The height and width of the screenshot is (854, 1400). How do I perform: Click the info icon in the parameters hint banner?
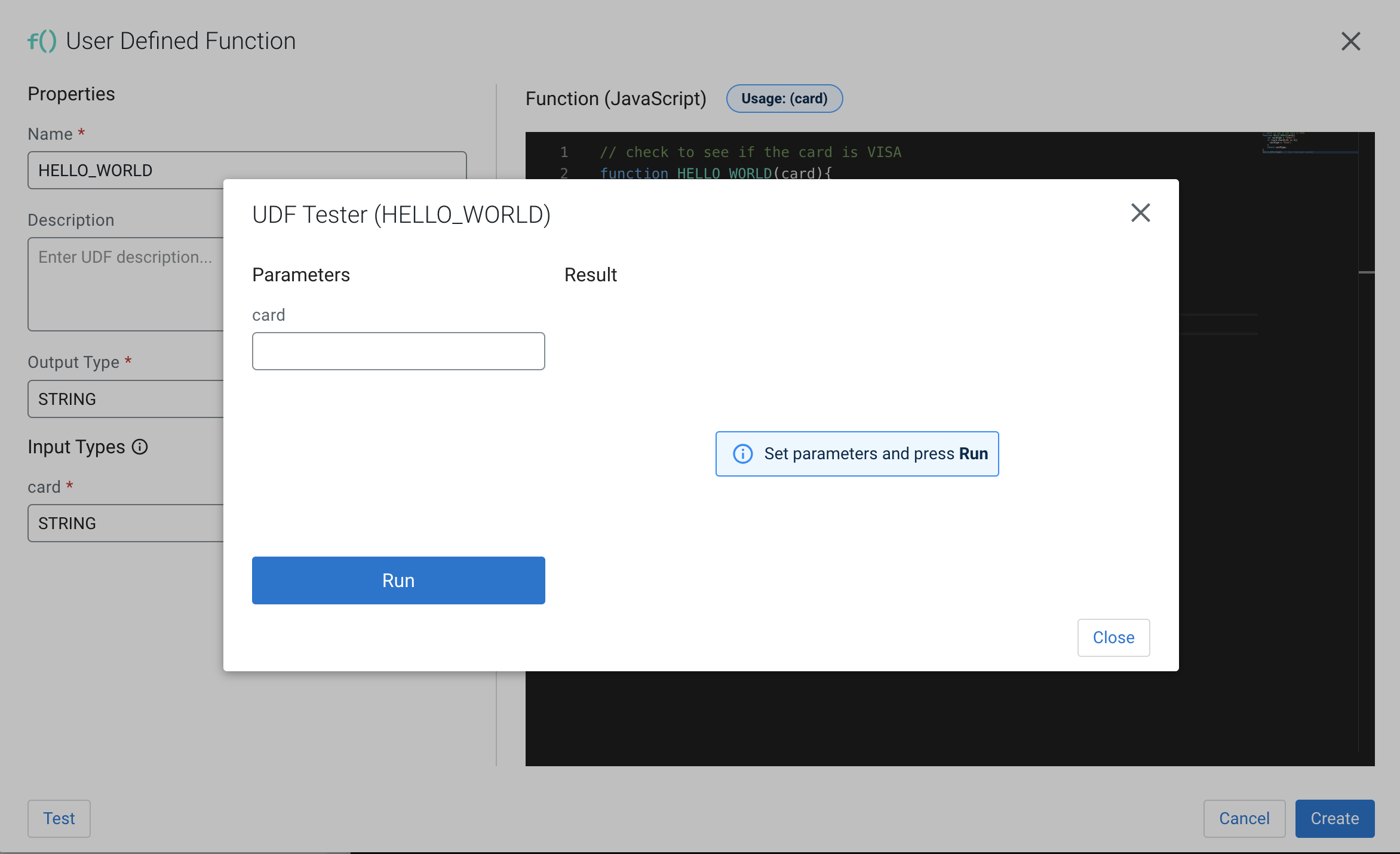click(742, 454)
